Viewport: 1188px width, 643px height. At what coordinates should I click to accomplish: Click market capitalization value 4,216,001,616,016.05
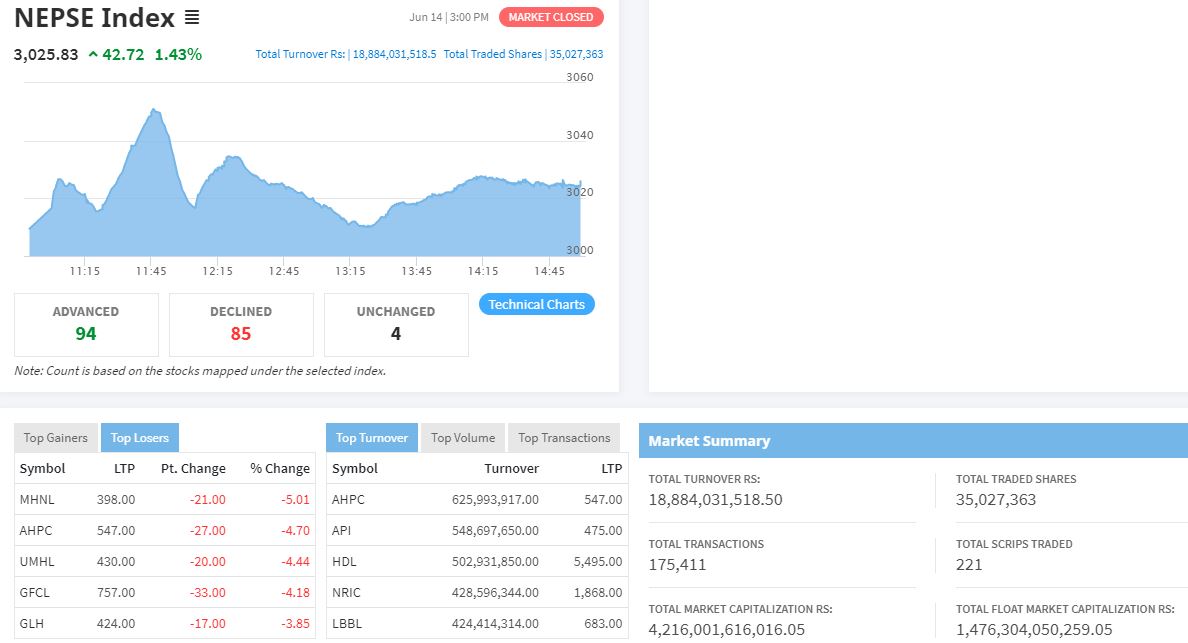click(x=727, y=630)
